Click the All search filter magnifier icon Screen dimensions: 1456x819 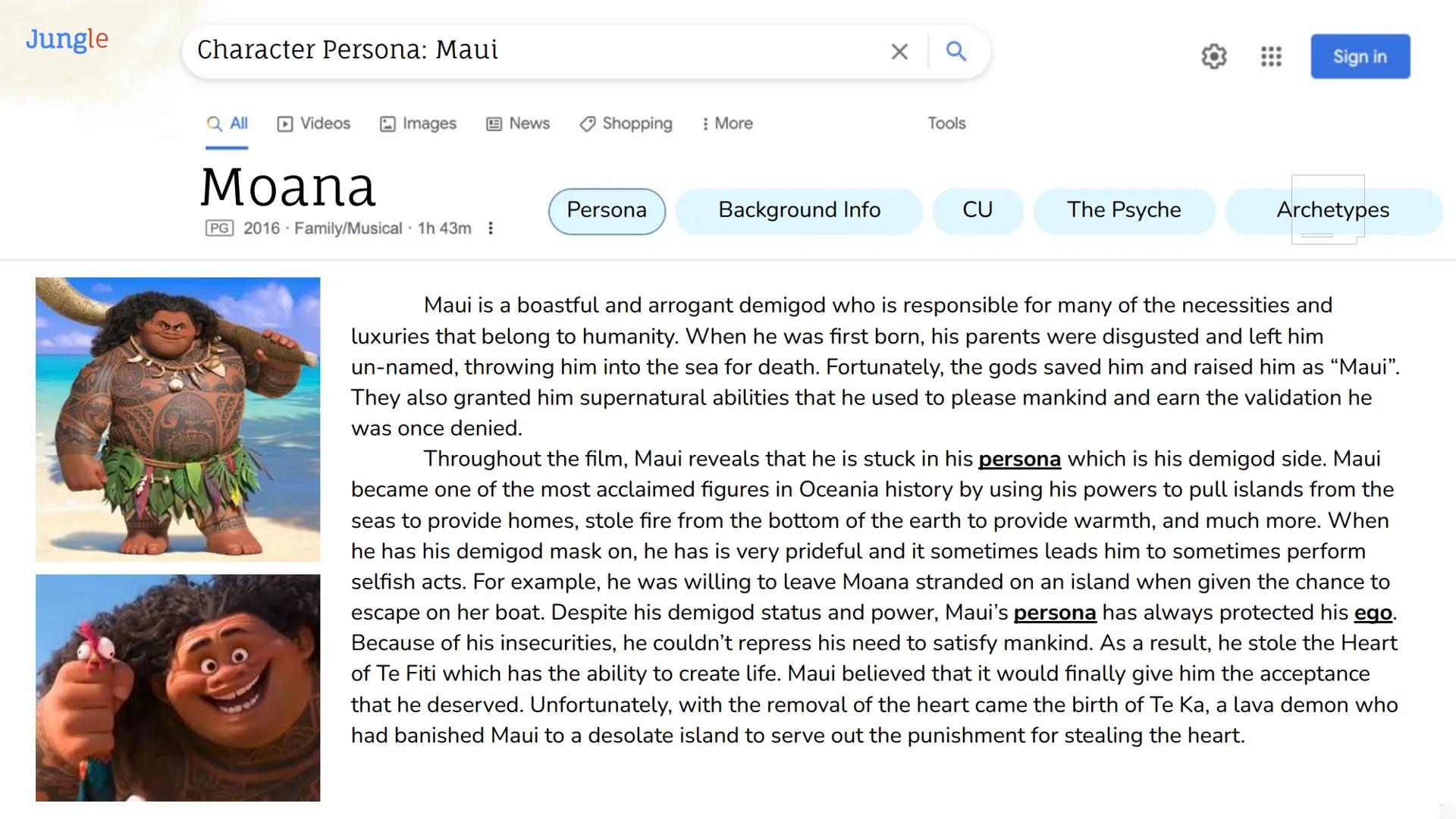pyautogui.click(x=213, y=123)
